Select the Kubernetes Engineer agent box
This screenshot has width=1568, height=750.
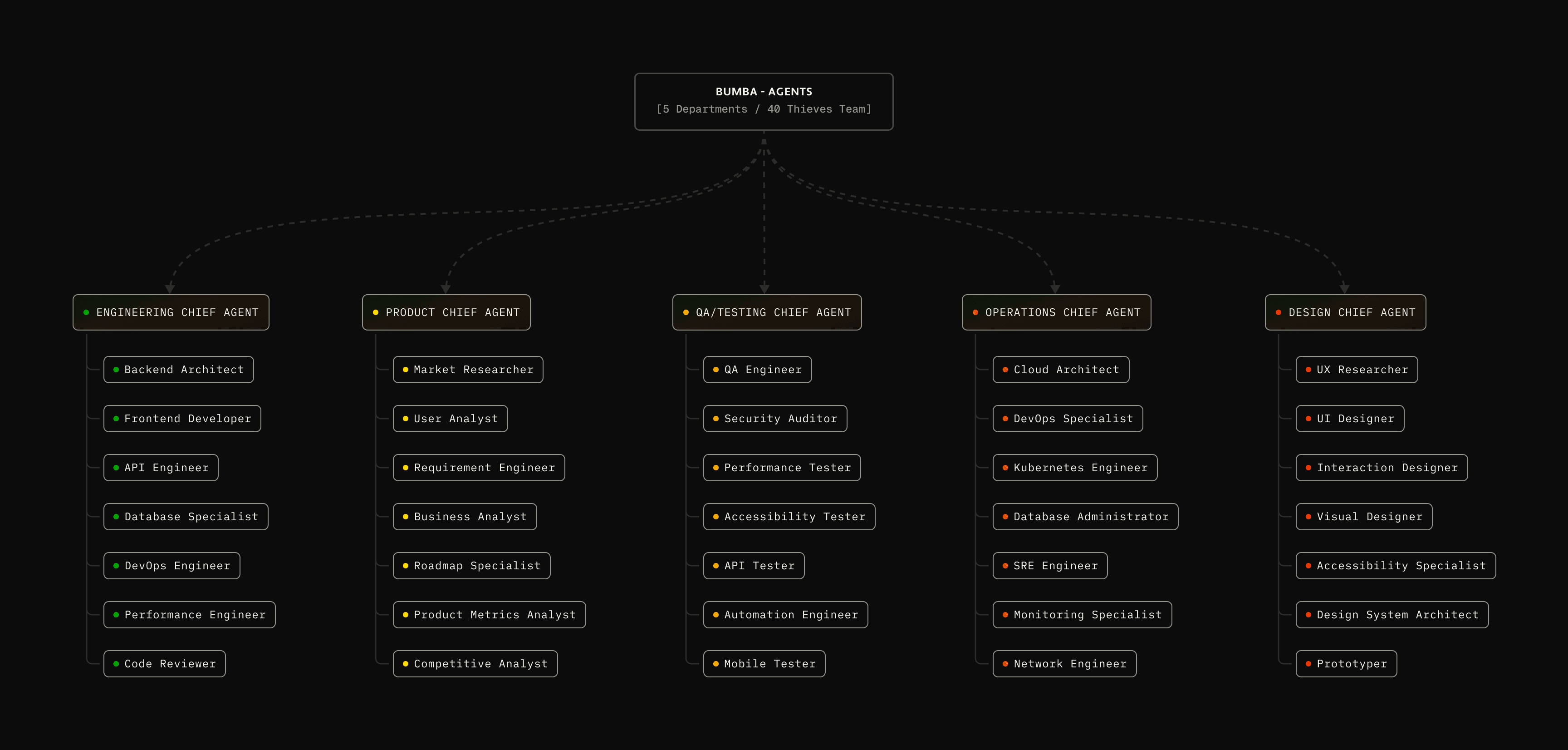tap(1075, 468)
